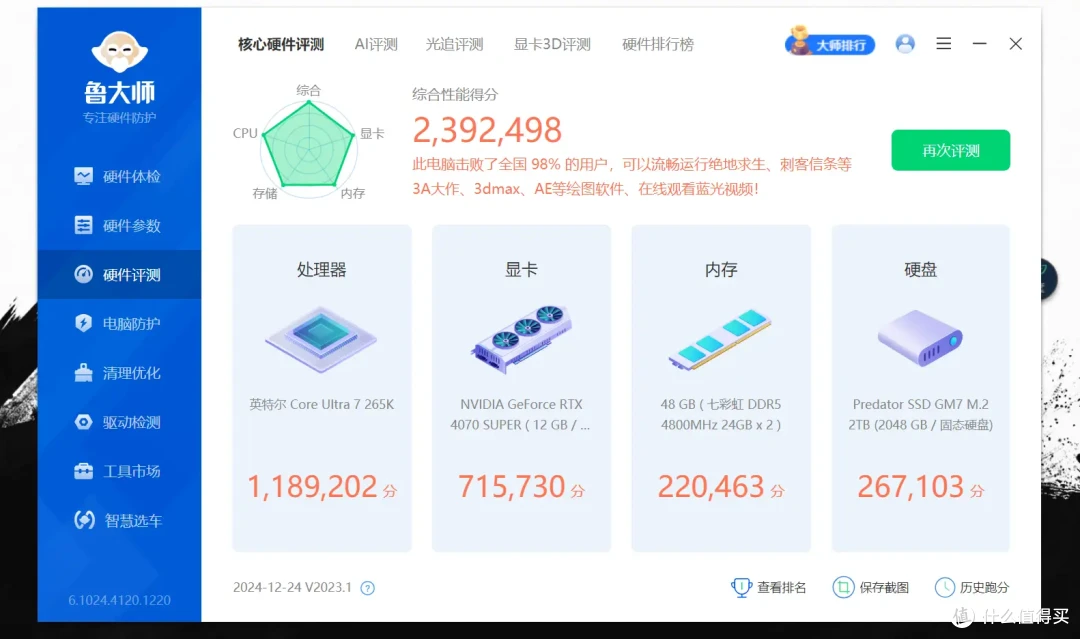Viewport: 1080px width, 639px height.
Task: Click the 查看排名 trophy icon
Action: pos(741,587)
